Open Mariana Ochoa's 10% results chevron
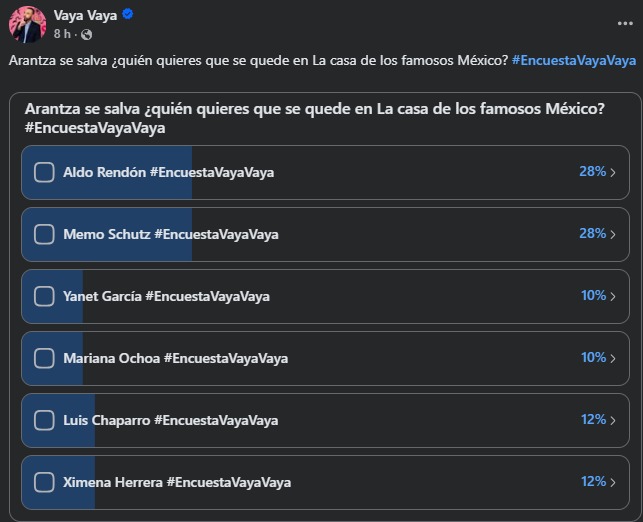This screenshot has height=522, width=643. point(613,358)
